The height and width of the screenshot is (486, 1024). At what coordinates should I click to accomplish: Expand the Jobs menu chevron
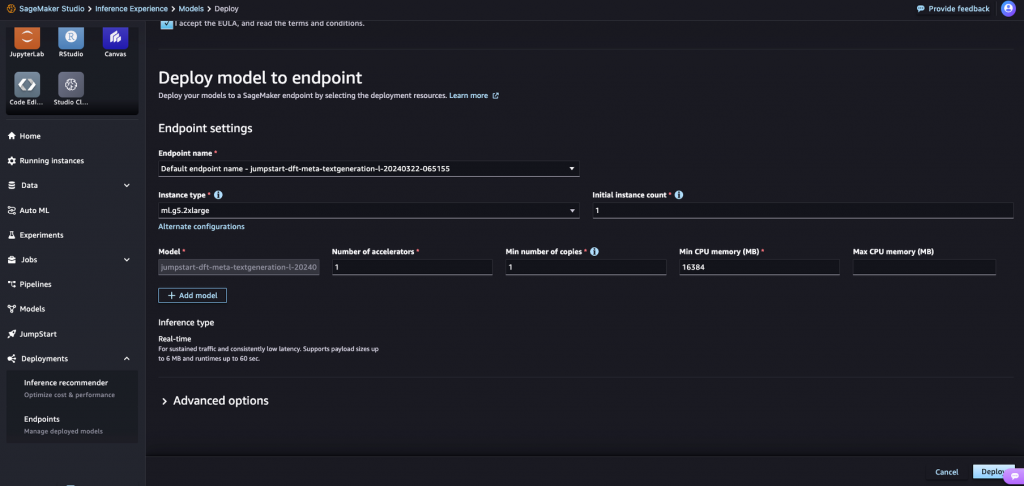pos(127,259)
